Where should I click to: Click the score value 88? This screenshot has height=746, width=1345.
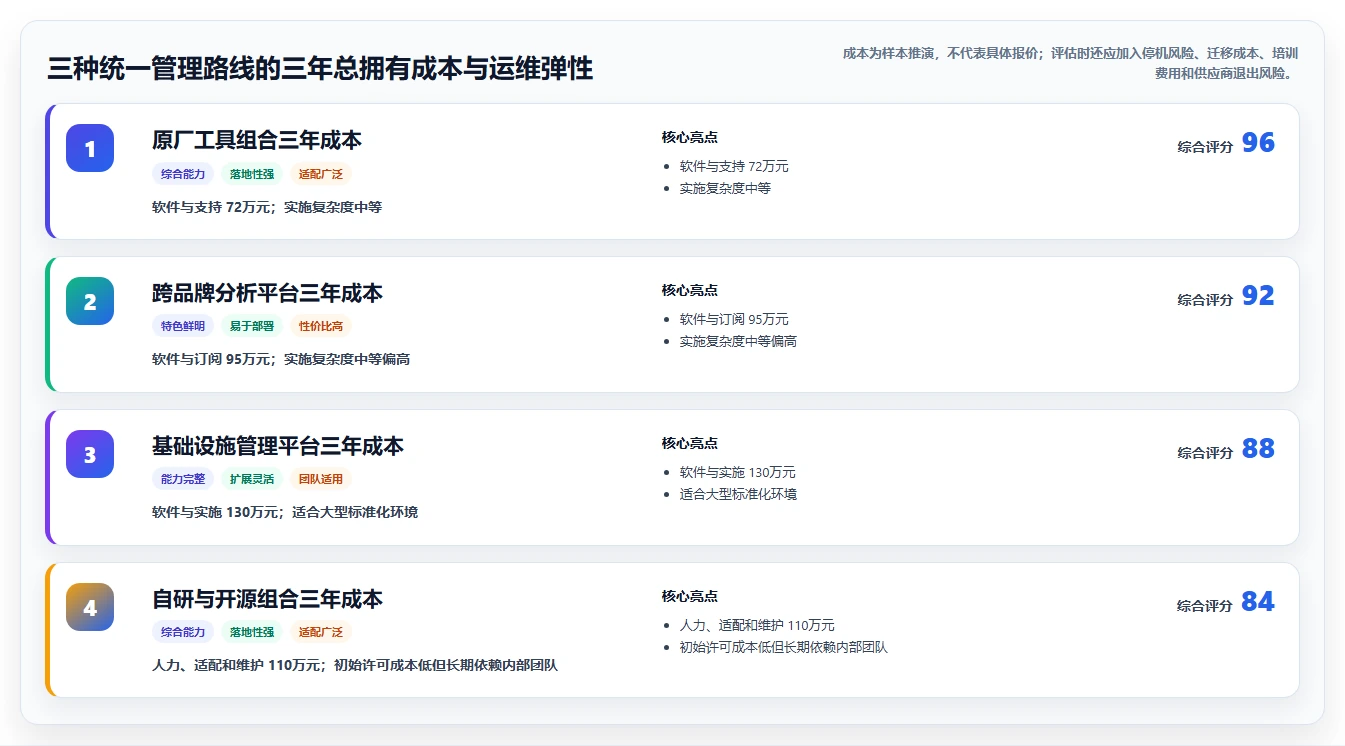(1258, 449)
